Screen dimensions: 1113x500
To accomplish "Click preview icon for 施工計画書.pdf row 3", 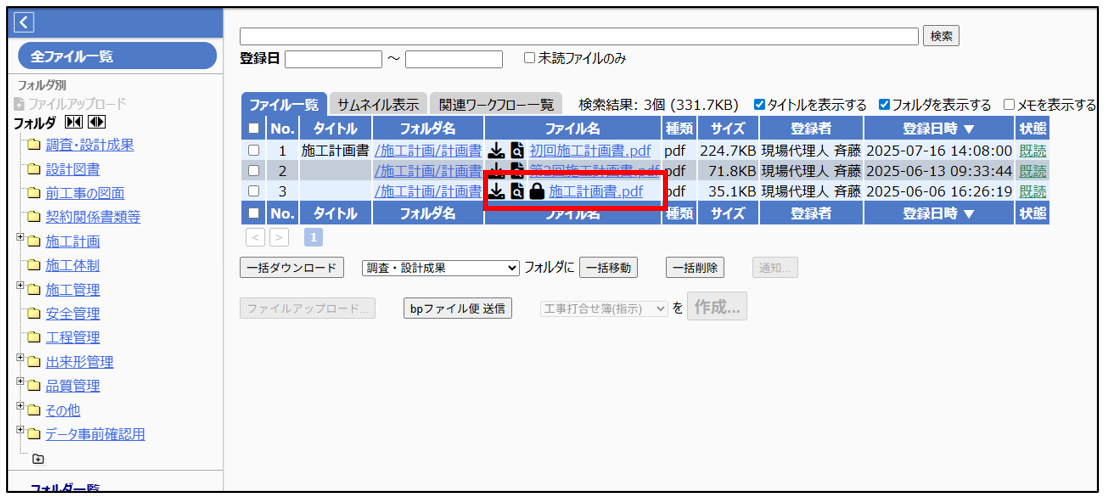I will 517,191.
